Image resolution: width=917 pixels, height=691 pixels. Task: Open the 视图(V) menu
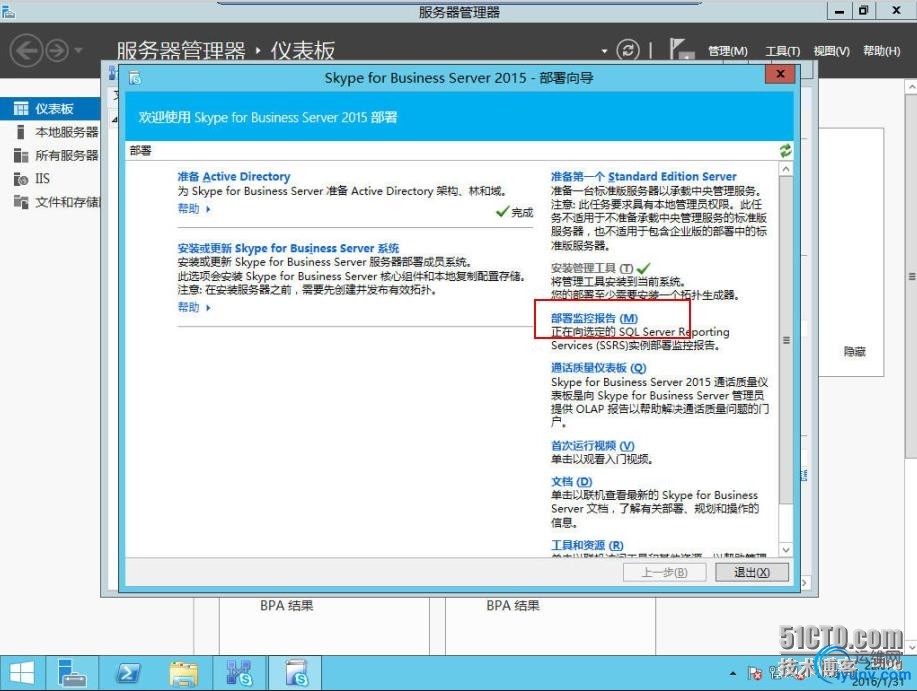click(831, 51)
